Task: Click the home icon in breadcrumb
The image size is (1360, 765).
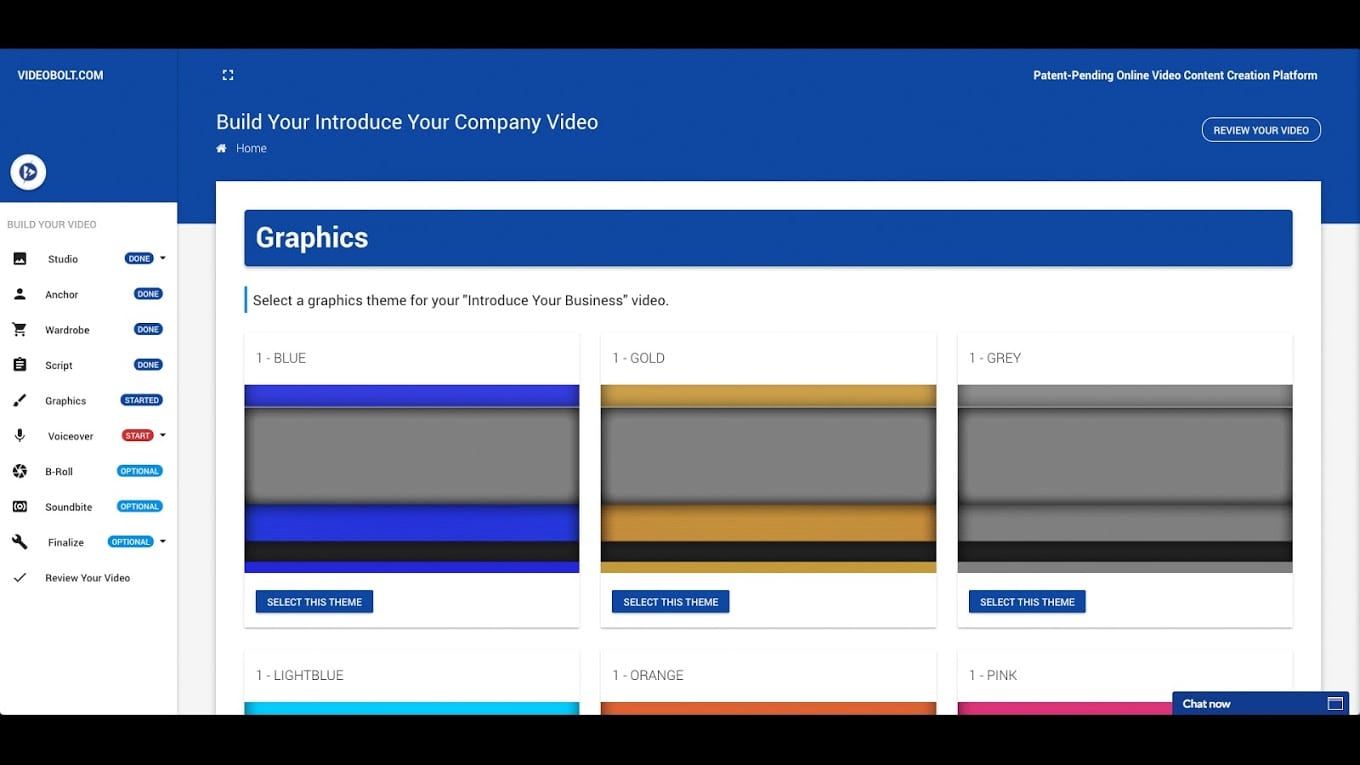Action: coord(221,148)
